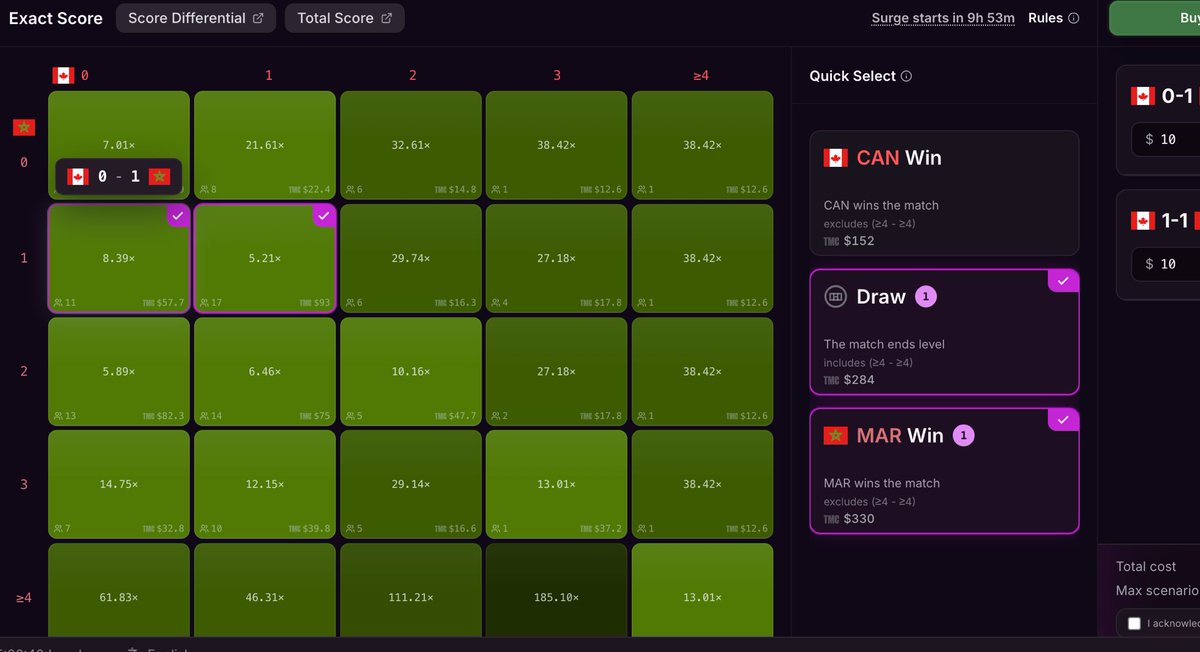The width and height of the screenshot is (1200, 652).
Task: Click the Canada flag icon above score columns
Action: [x=63, y=75]
